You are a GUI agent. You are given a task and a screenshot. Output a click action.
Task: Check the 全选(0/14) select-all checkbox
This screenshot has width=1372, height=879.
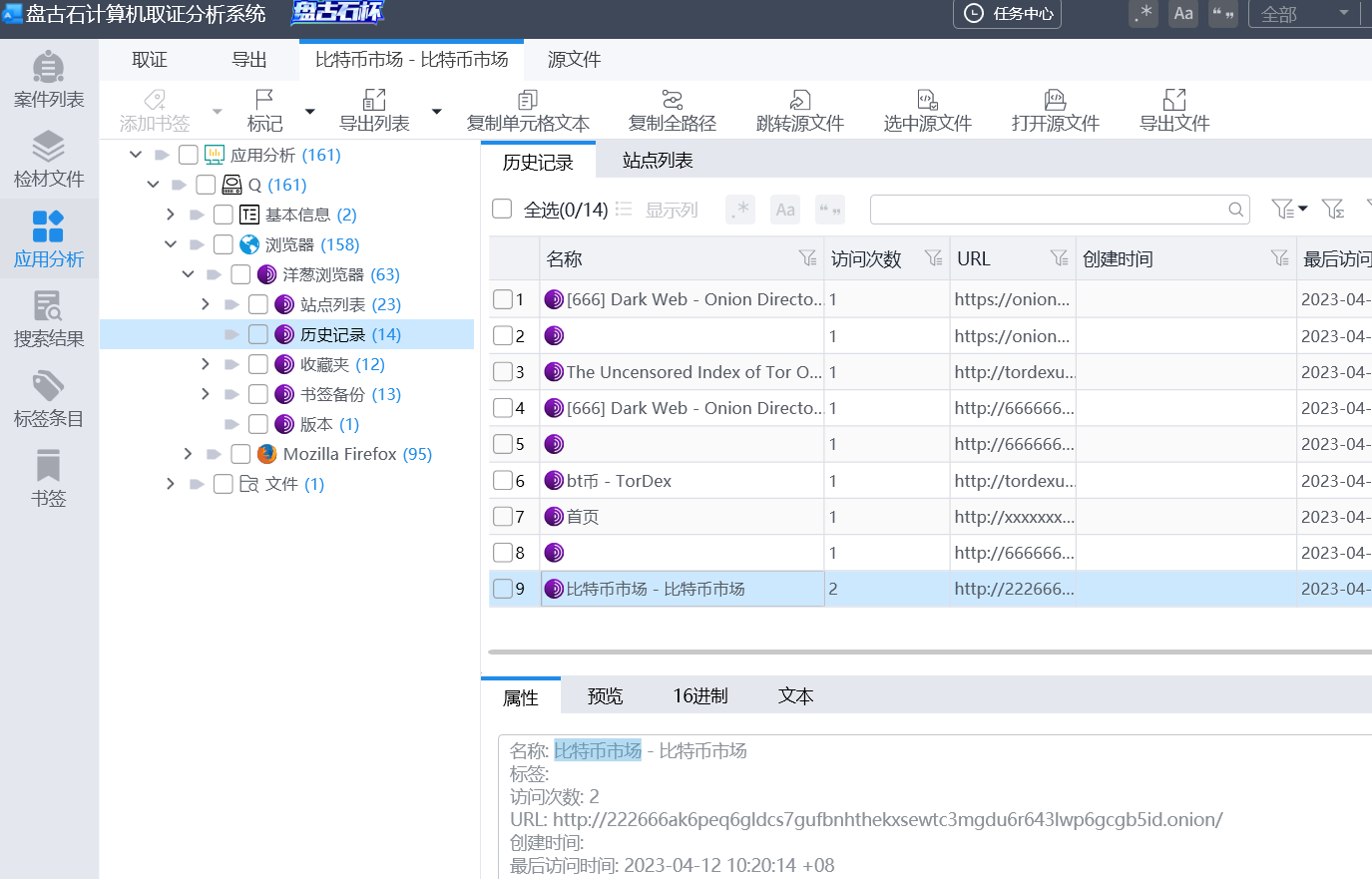(502, 209)
